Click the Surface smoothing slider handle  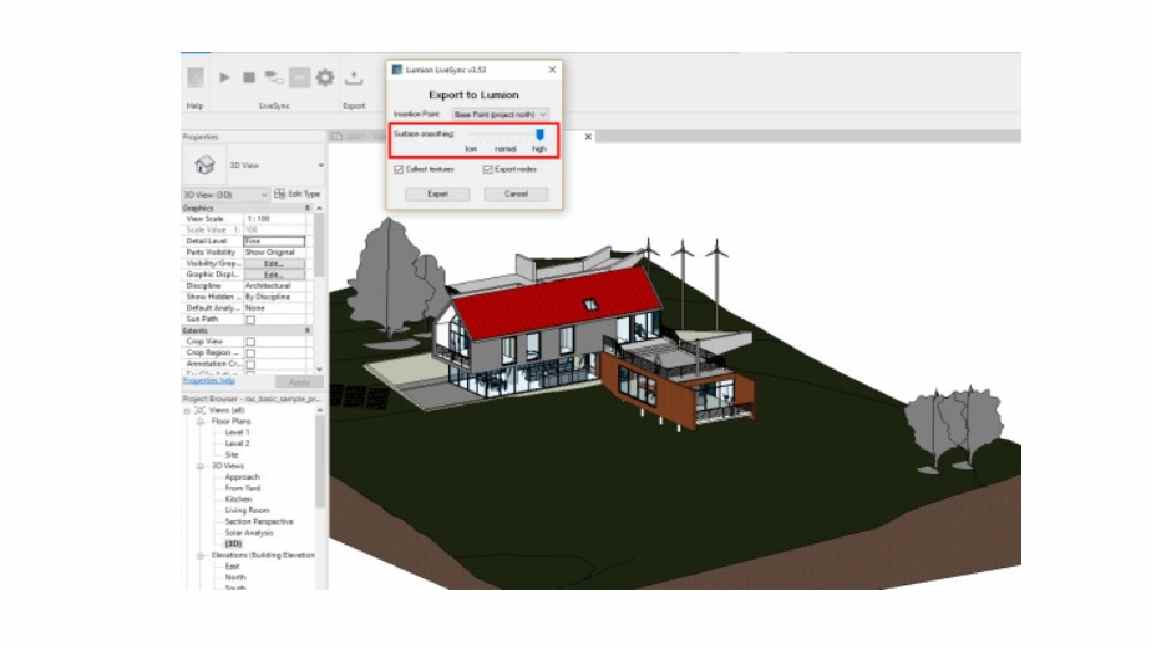540,134
